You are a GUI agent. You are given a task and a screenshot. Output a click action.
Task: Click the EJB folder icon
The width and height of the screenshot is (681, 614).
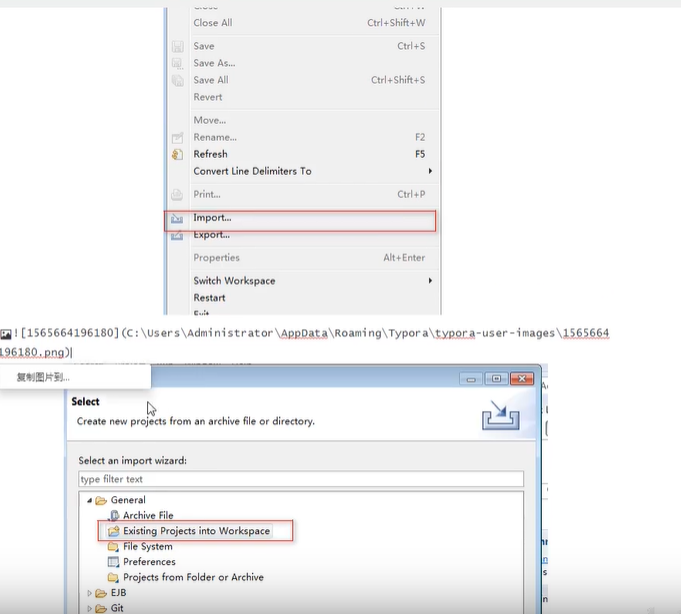pos(101,593)
